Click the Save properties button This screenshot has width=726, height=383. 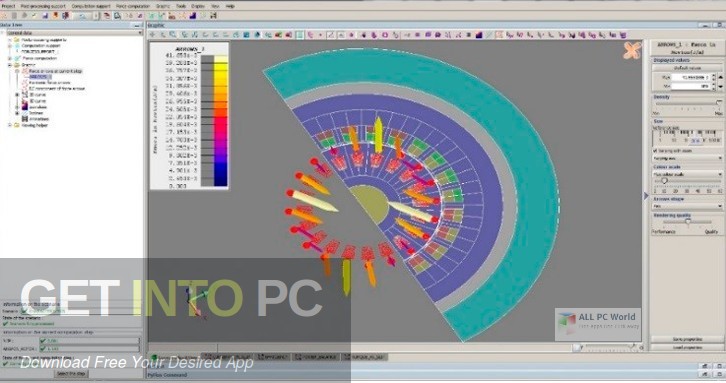coord(687,339)
